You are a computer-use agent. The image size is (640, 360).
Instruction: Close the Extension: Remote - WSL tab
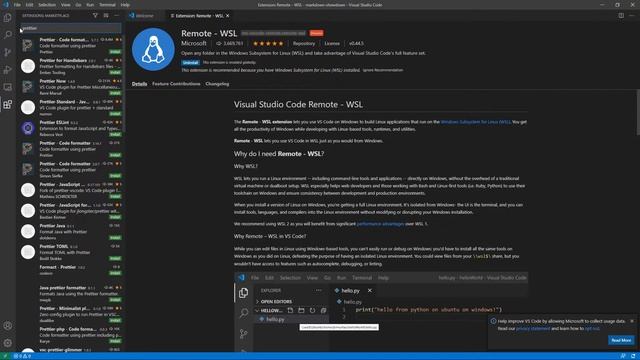click(x=228, y=16)
